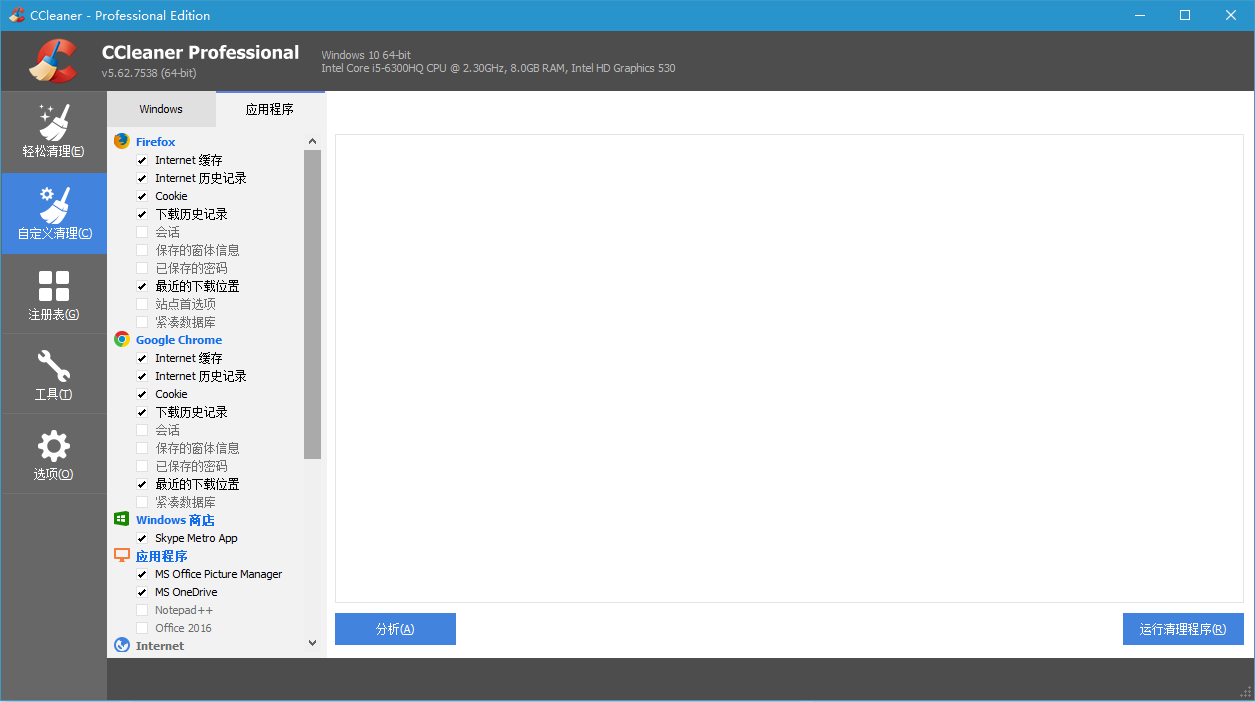Select the Internet group heading
The width and height of the screenshot is (1255, 702).
pos(160,646)
